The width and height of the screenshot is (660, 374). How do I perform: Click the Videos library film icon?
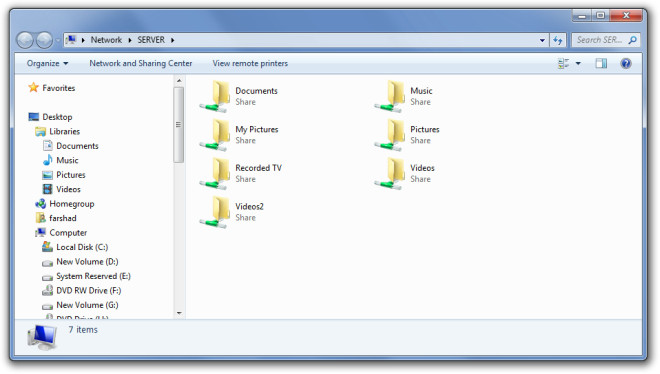tap(48, 189)
